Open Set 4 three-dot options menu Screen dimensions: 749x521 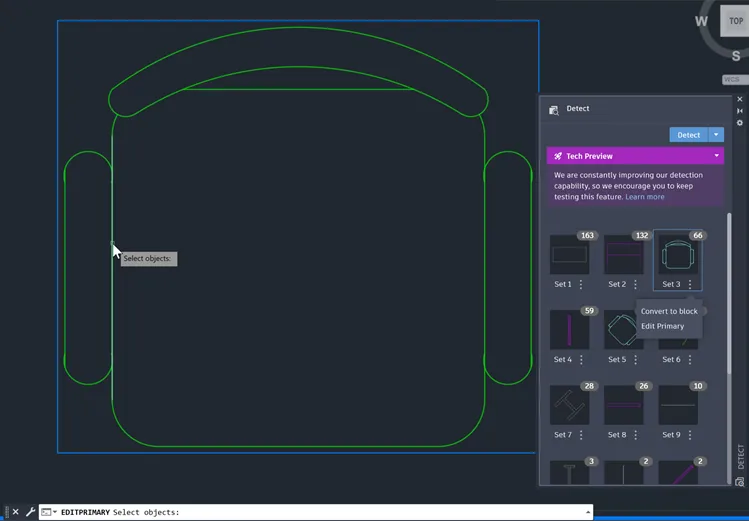click(x=581, y=359)
